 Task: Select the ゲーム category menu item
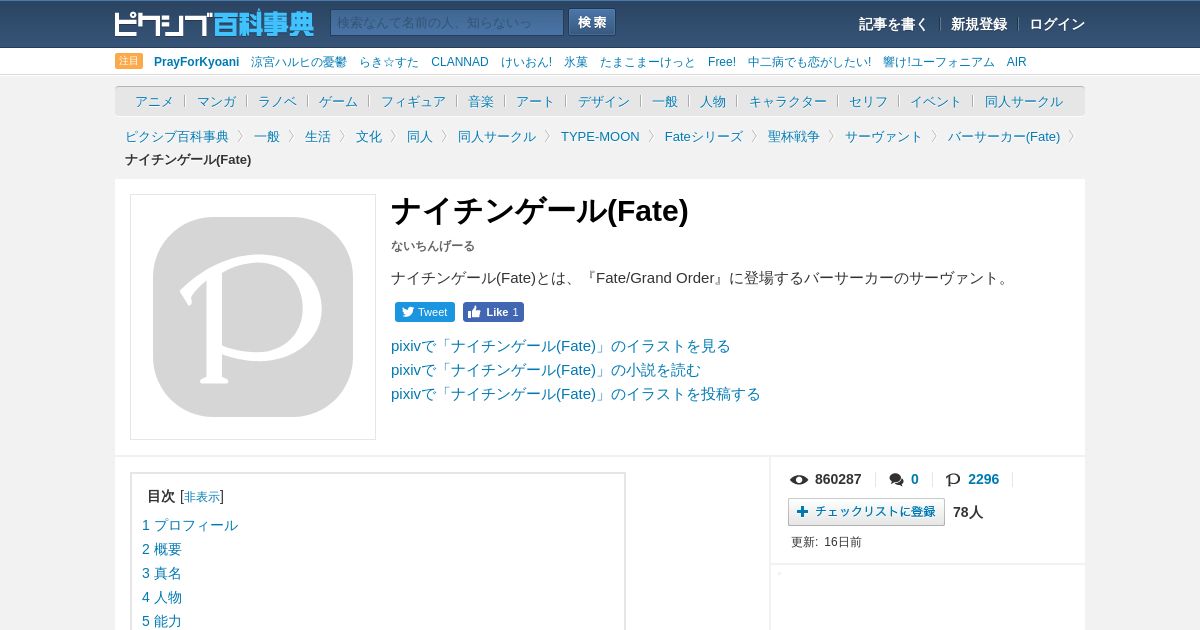pos(338,101)
